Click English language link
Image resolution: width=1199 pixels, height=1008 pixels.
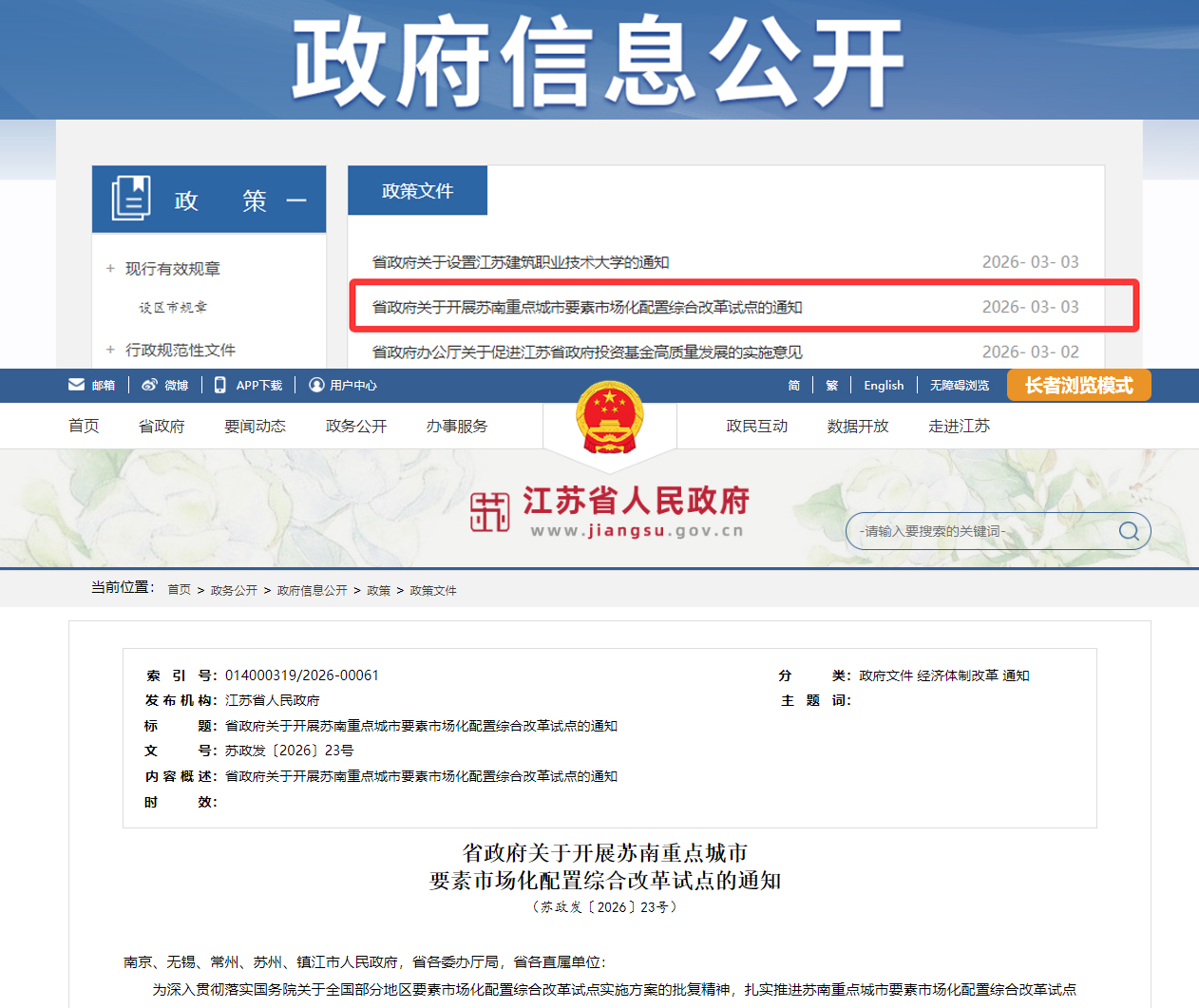point(884,385)
